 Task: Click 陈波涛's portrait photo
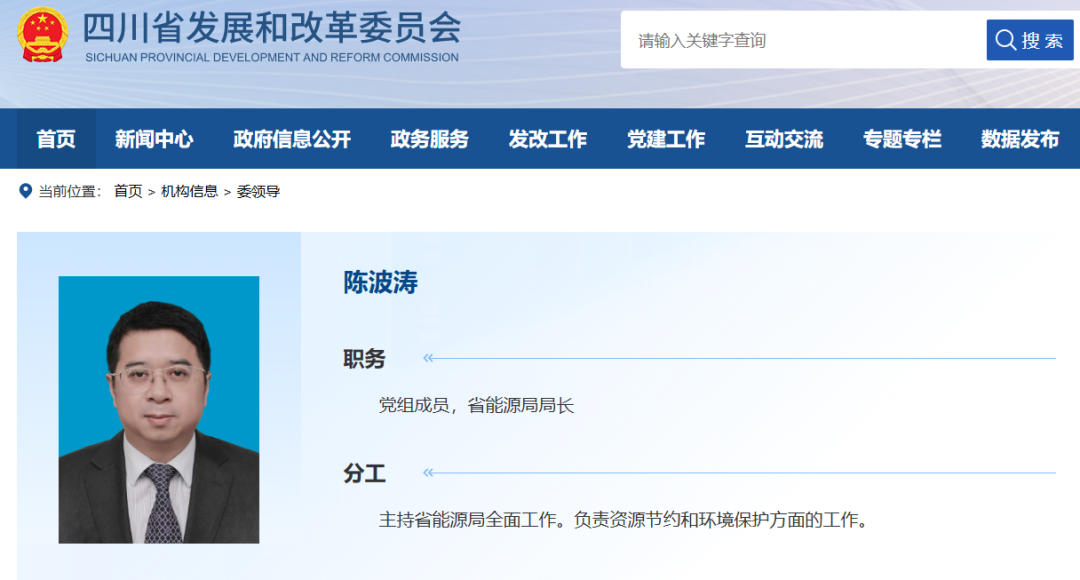(x=159, y=410)
